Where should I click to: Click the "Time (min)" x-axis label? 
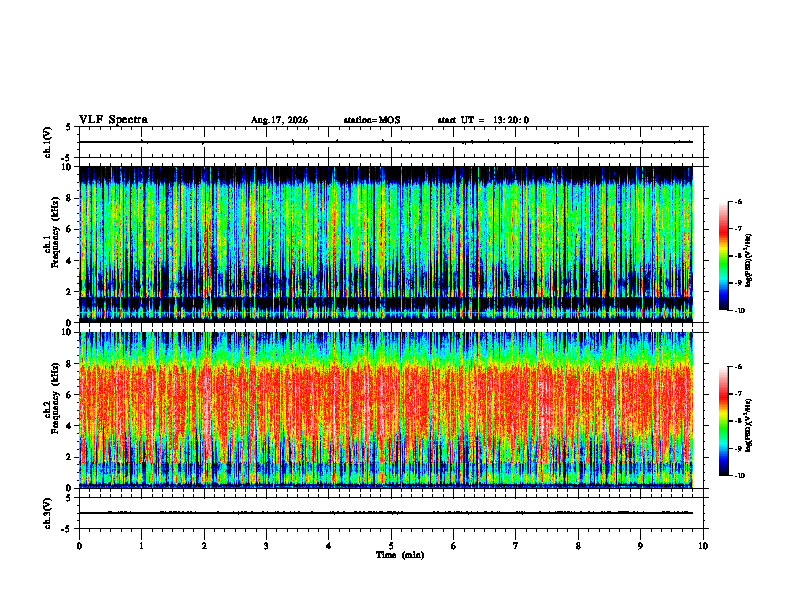point(400,555)
